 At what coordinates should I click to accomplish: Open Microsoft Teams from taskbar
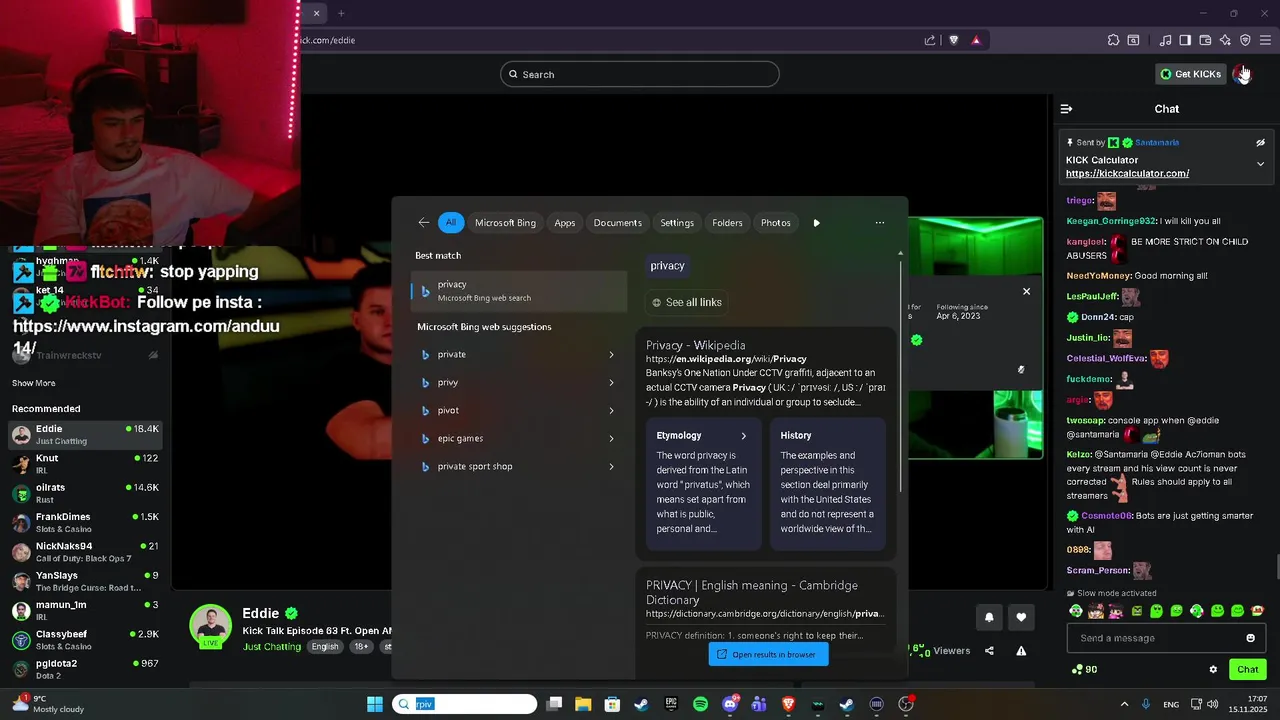pyautogui.click(x=759, y=704)
